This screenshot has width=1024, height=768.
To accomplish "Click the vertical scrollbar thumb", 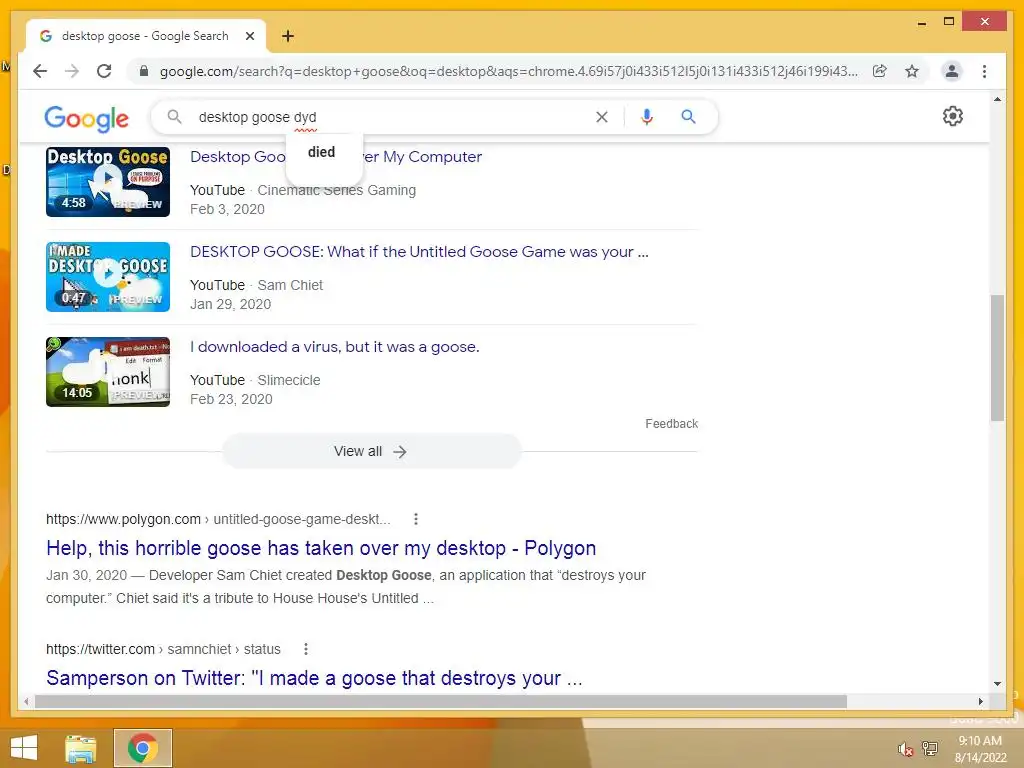I will (x=997, y=358).
